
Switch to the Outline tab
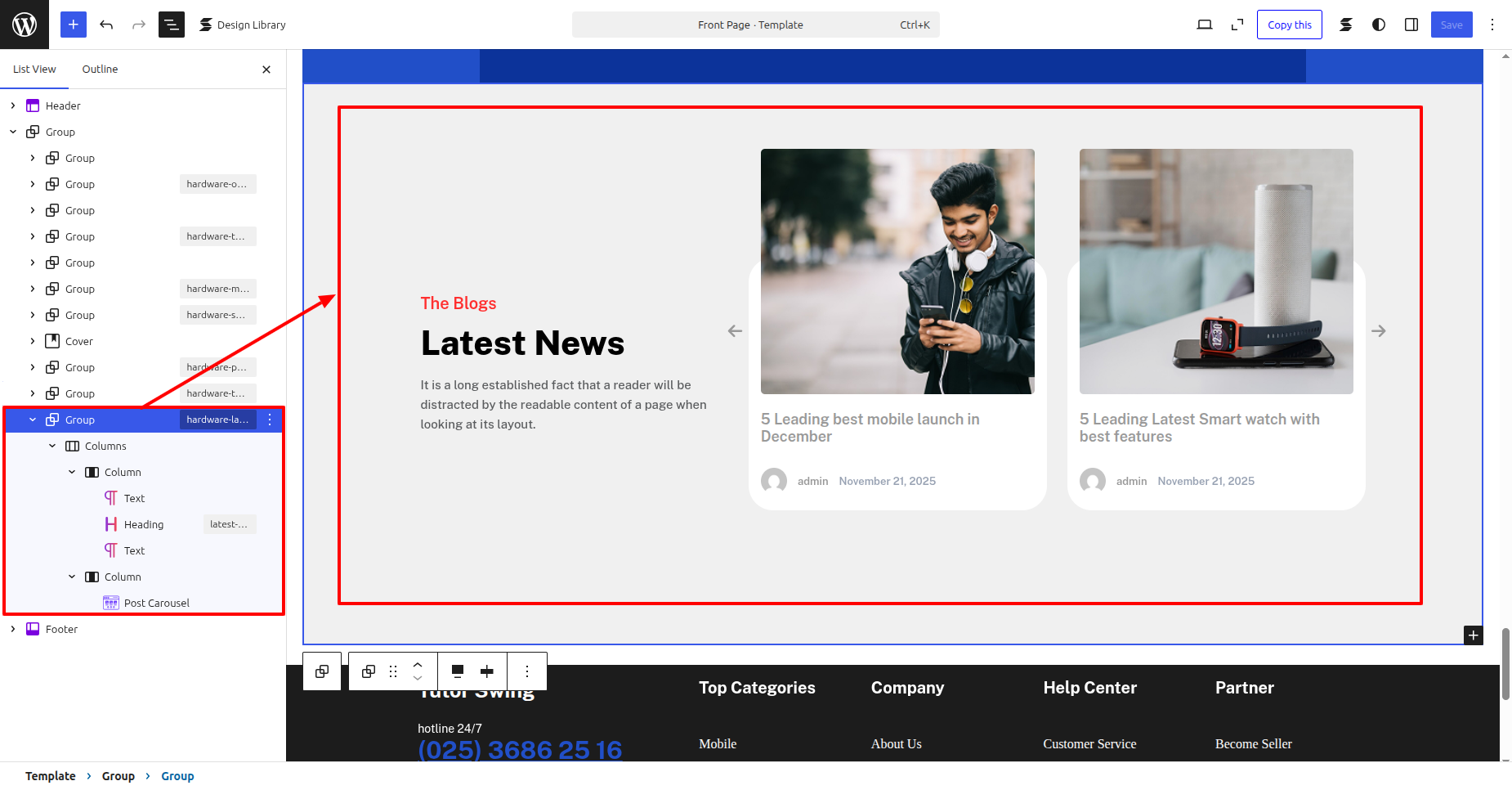(x=100, y=70)
